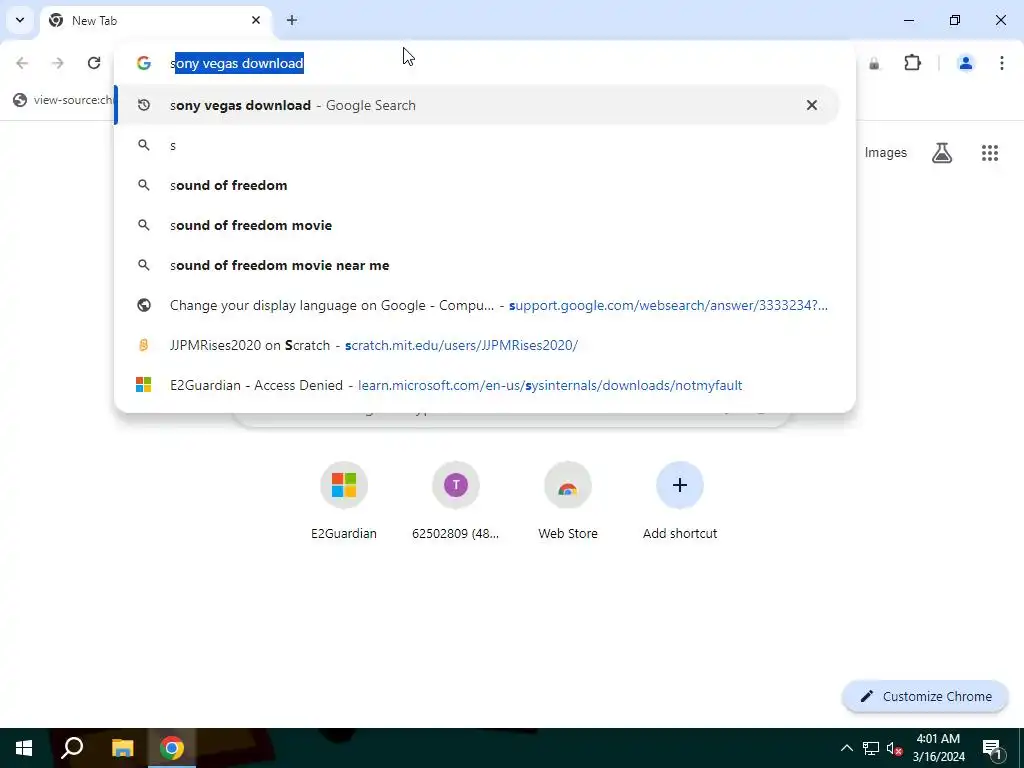Click the muted volume tray icon
Viewport: 1024px width, 768px height.
click(894, 748)
